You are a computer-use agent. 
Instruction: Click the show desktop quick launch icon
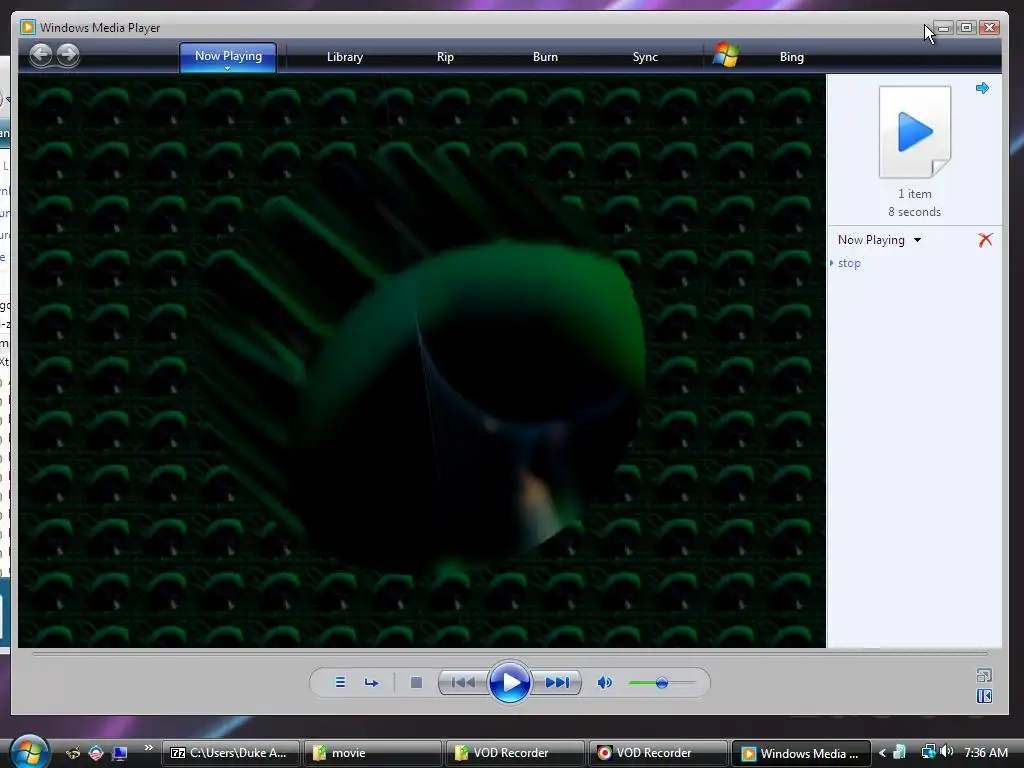tap(120, 753)
